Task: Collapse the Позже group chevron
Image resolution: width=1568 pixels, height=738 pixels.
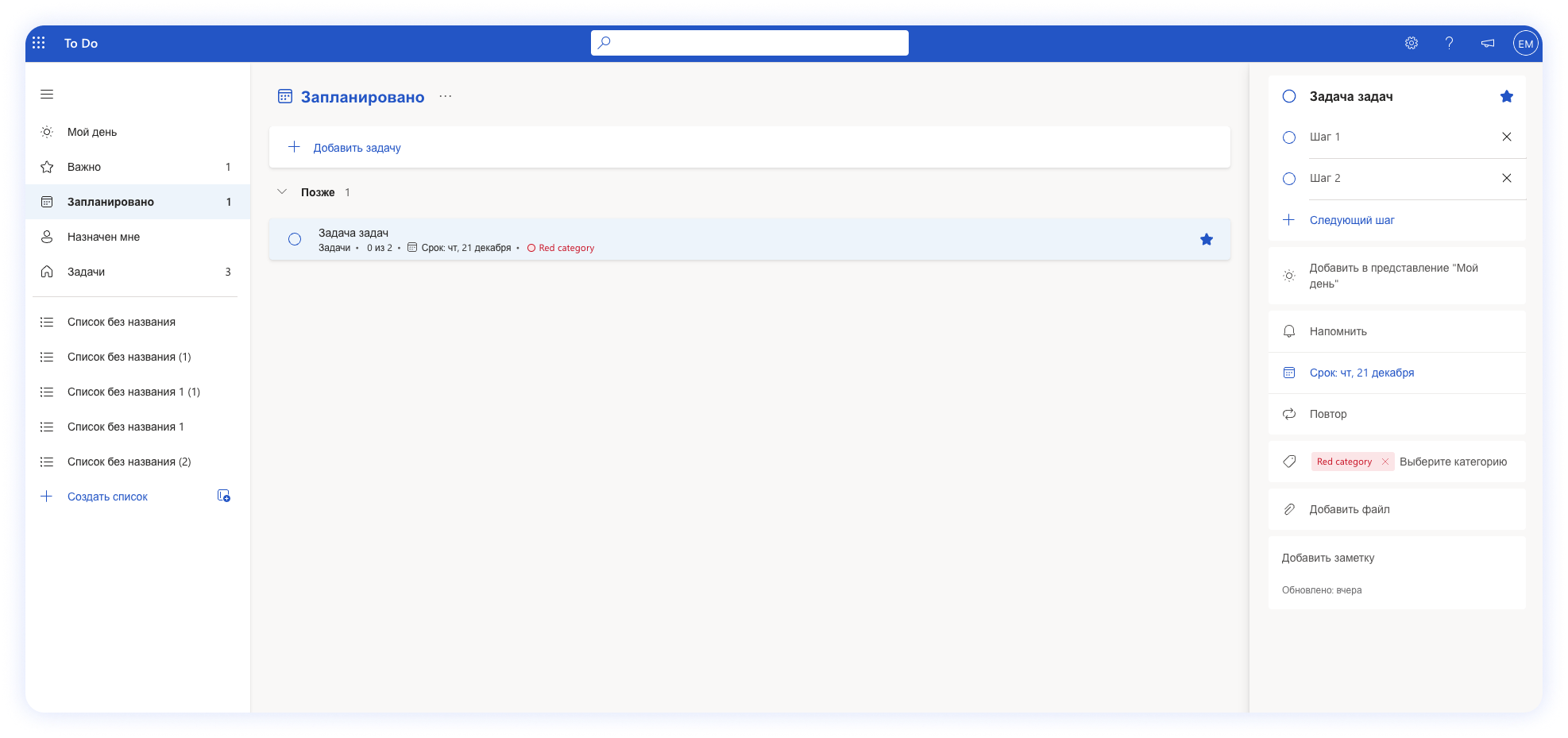Action: (282, 192)
